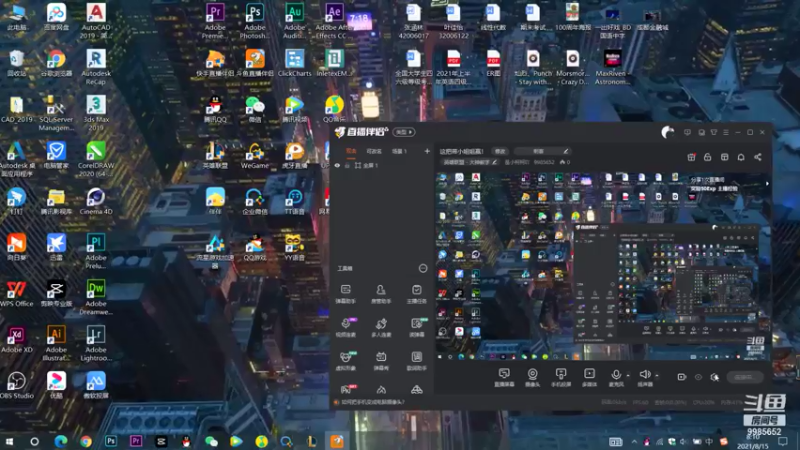This screenshot has width=800, height=450.
Task: Click the message icon in title bar
Action: coord(687,133)
